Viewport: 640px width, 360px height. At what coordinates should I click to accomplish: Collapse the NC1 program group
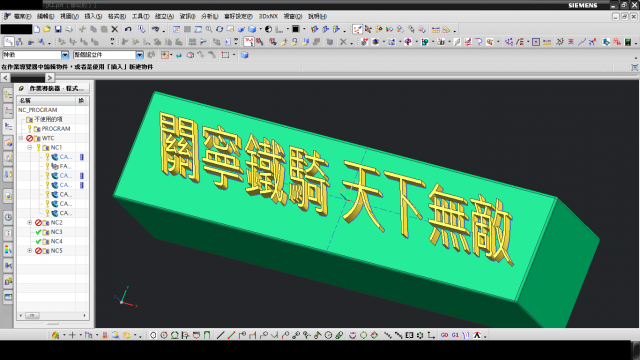30,147
